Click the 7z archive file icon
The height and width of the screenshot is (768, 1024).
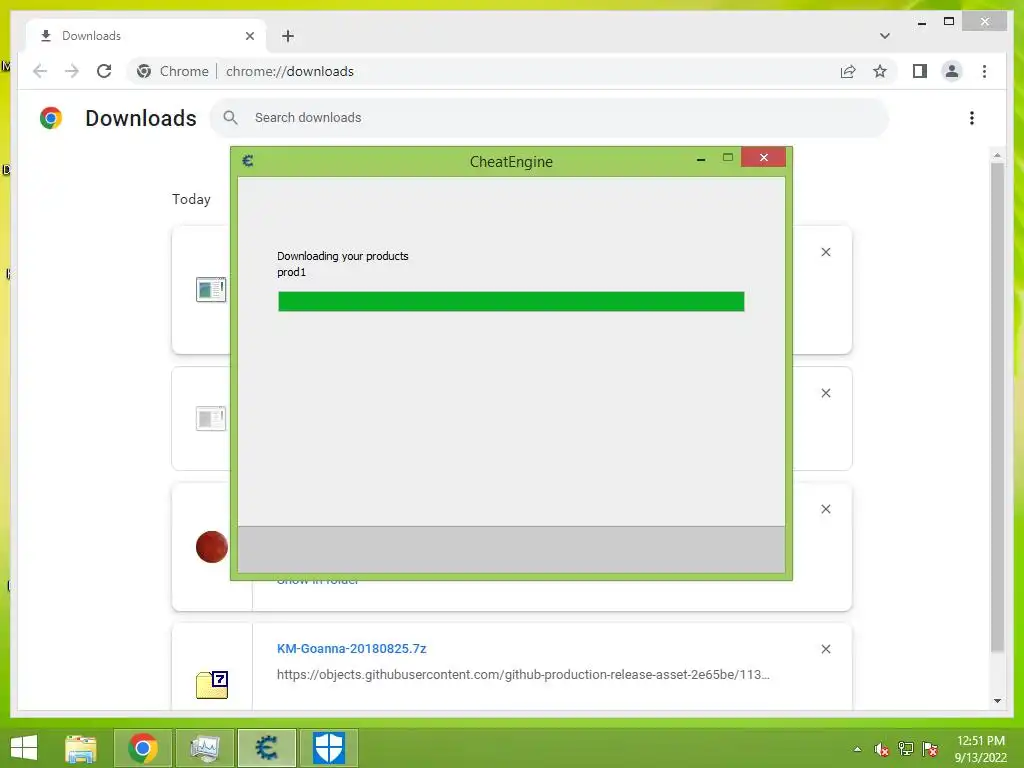[212, 684]
